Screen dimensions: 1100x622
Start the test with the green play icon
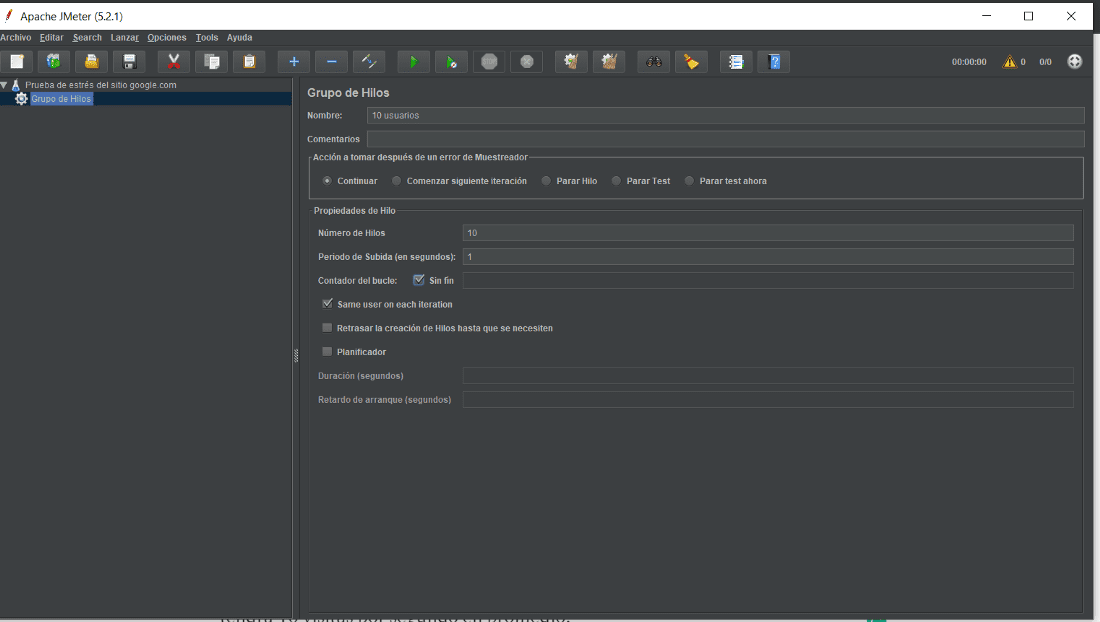[413, 61]
